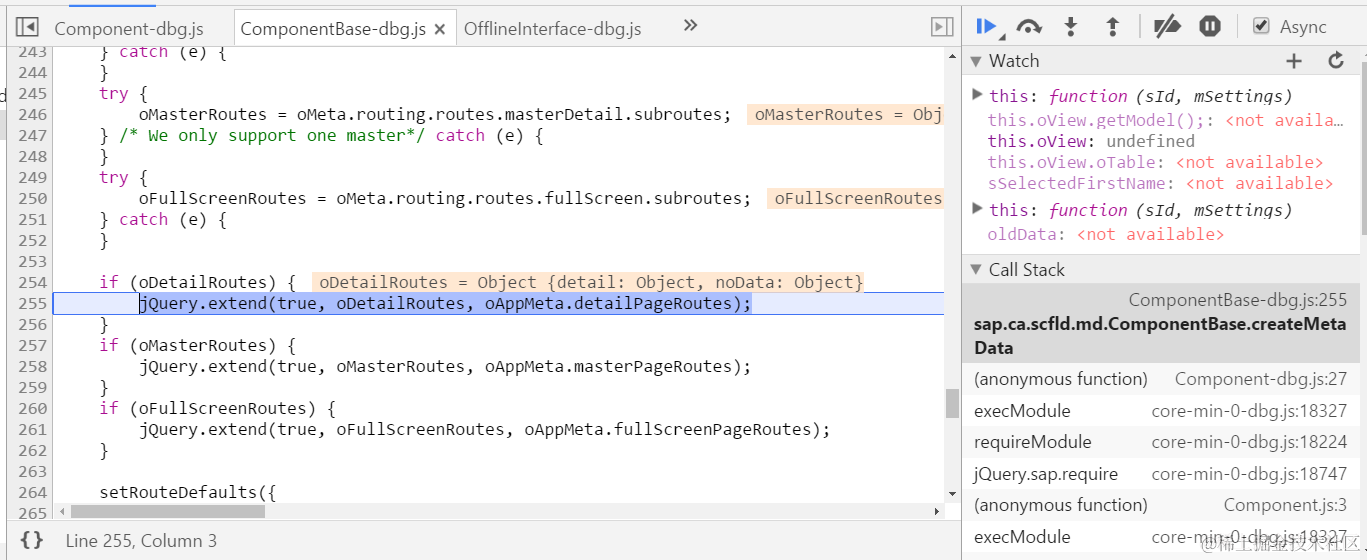1367x560 pixels.
Task: Toggle pause on exceptions
Action: pos(1210,27)
